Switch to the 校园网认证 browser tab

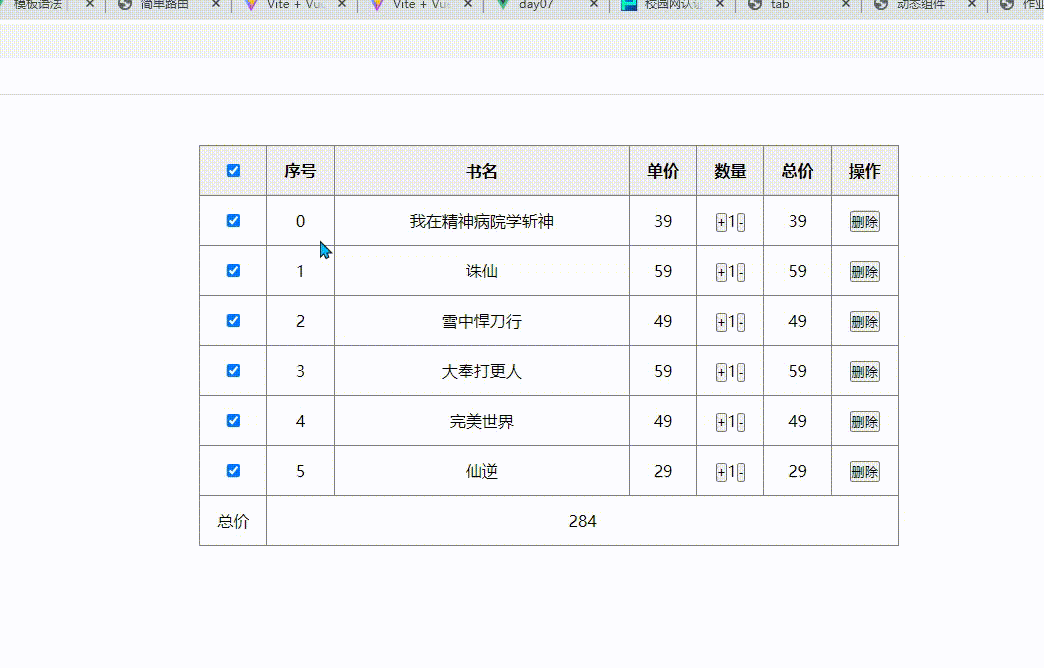(673, 5)
